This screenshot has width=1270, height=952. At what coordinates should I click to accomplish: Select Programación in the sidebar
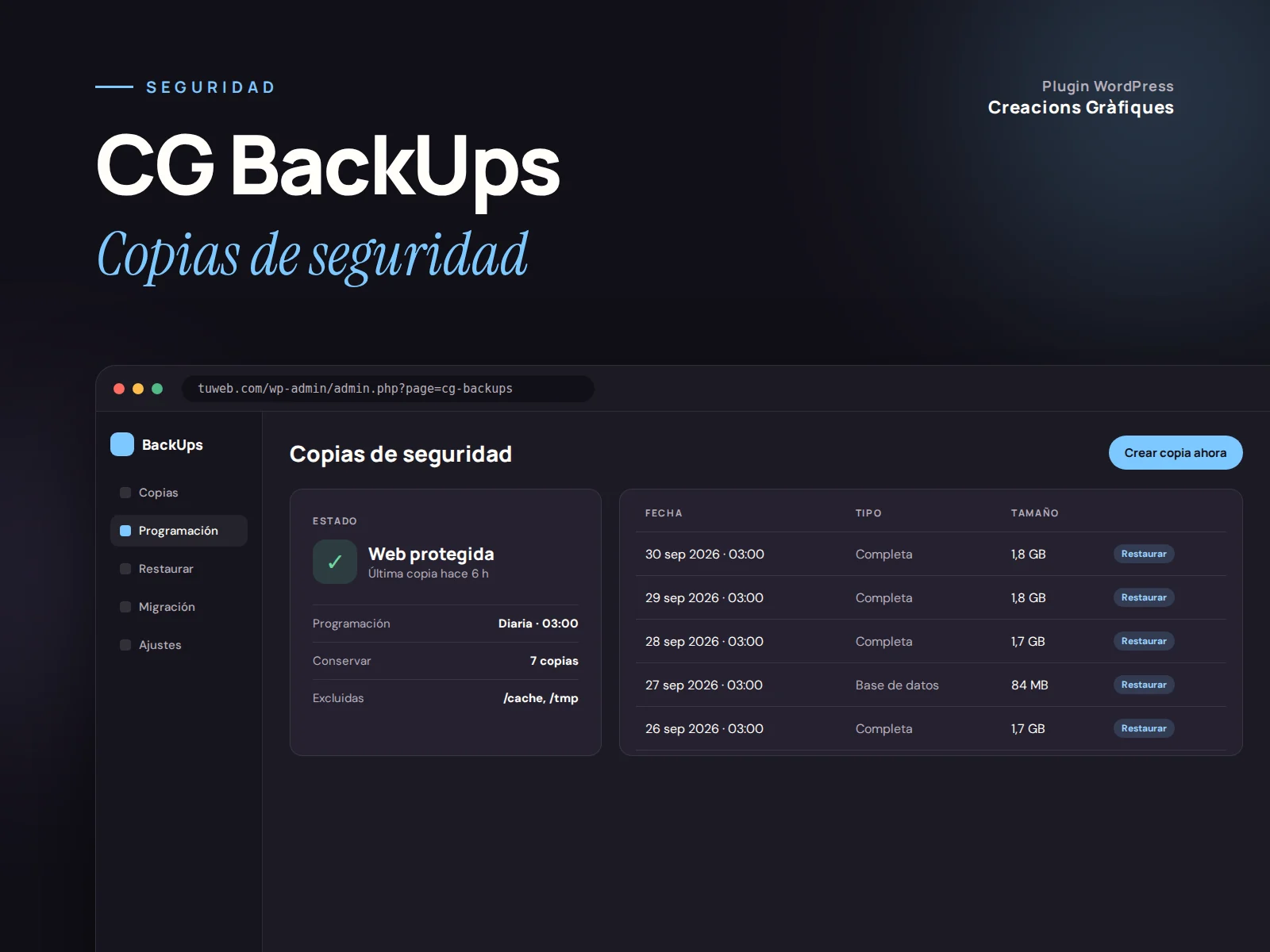pyautogui.click(x=179, y=531)
